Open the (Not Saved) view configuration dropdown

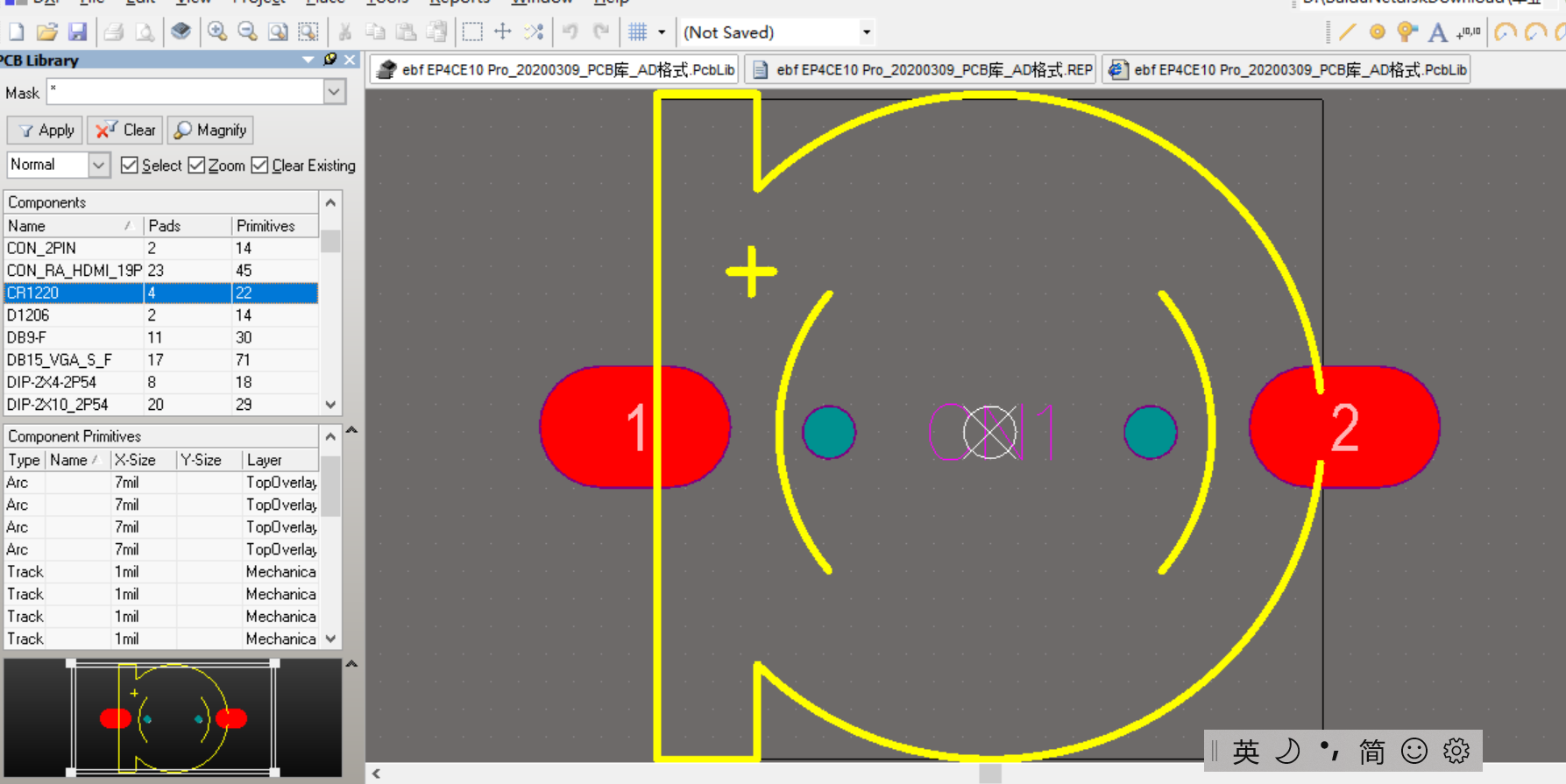(x=867, y=32)
